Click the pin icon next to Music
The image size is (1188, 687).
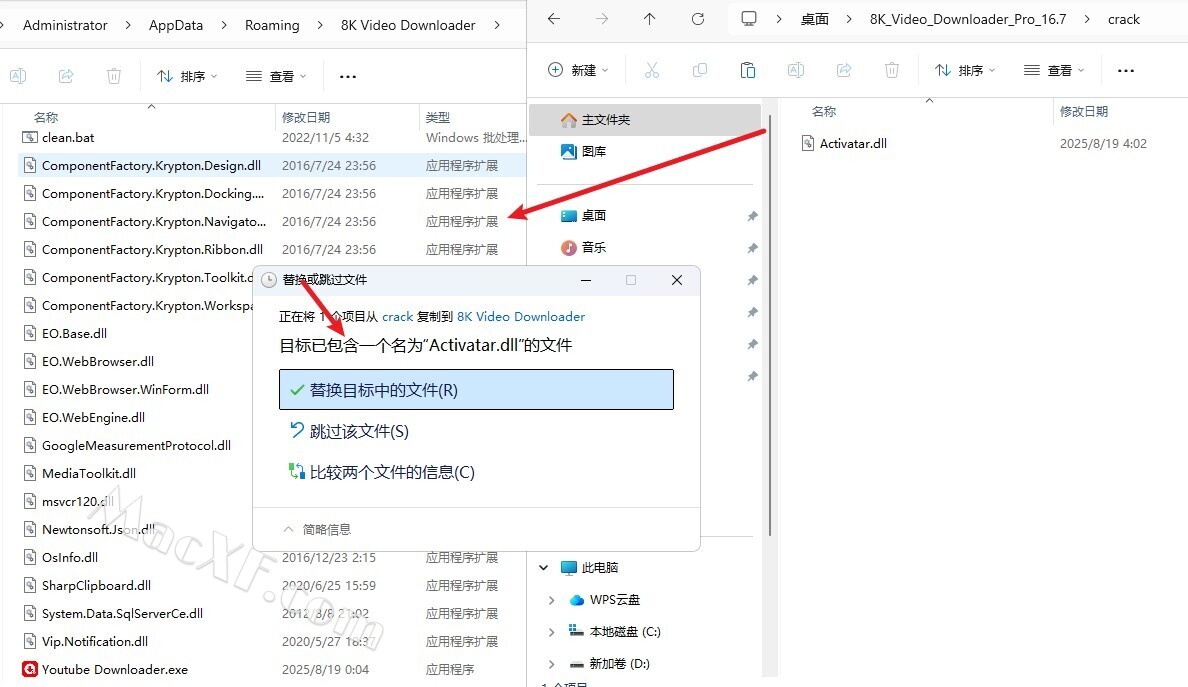click(752, 248)
